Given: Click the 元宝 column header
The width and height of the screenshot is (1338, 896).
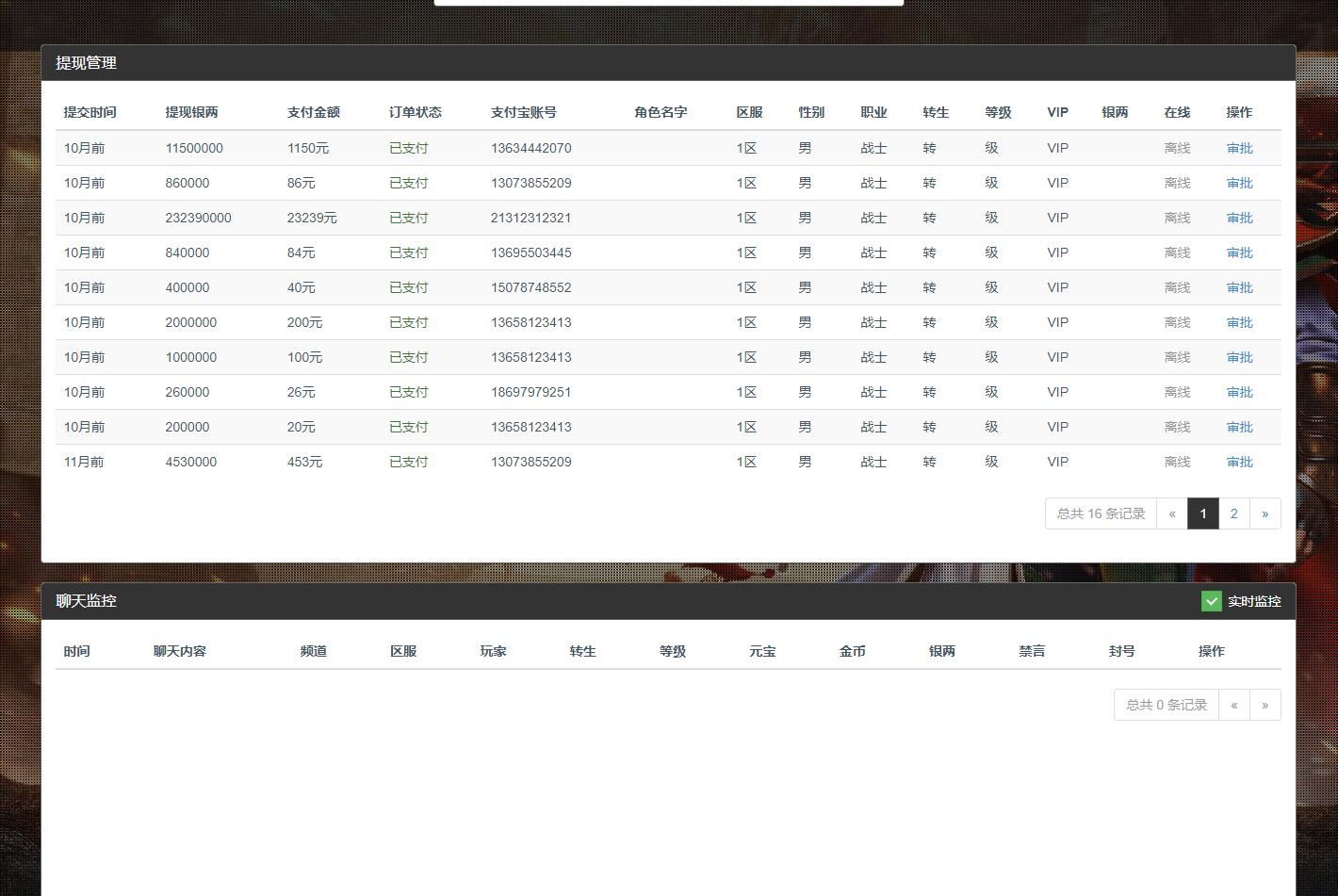Looking at the screenshot, I should click(x=762, y=651).
